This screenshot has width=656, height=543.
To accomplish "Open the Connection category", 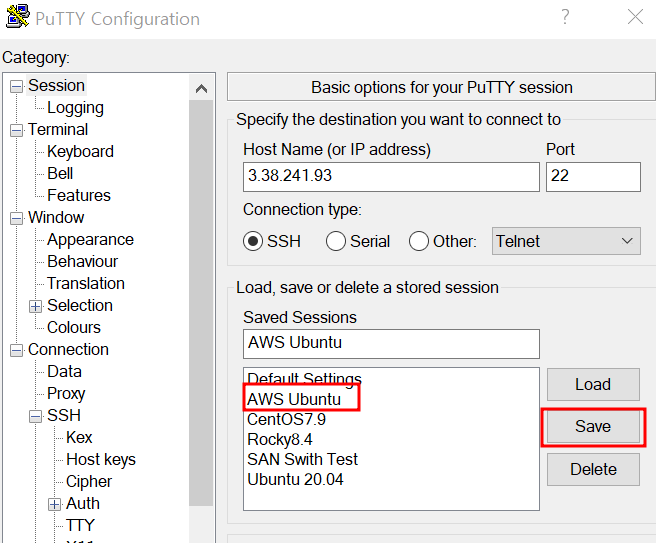I will [68, 349].
